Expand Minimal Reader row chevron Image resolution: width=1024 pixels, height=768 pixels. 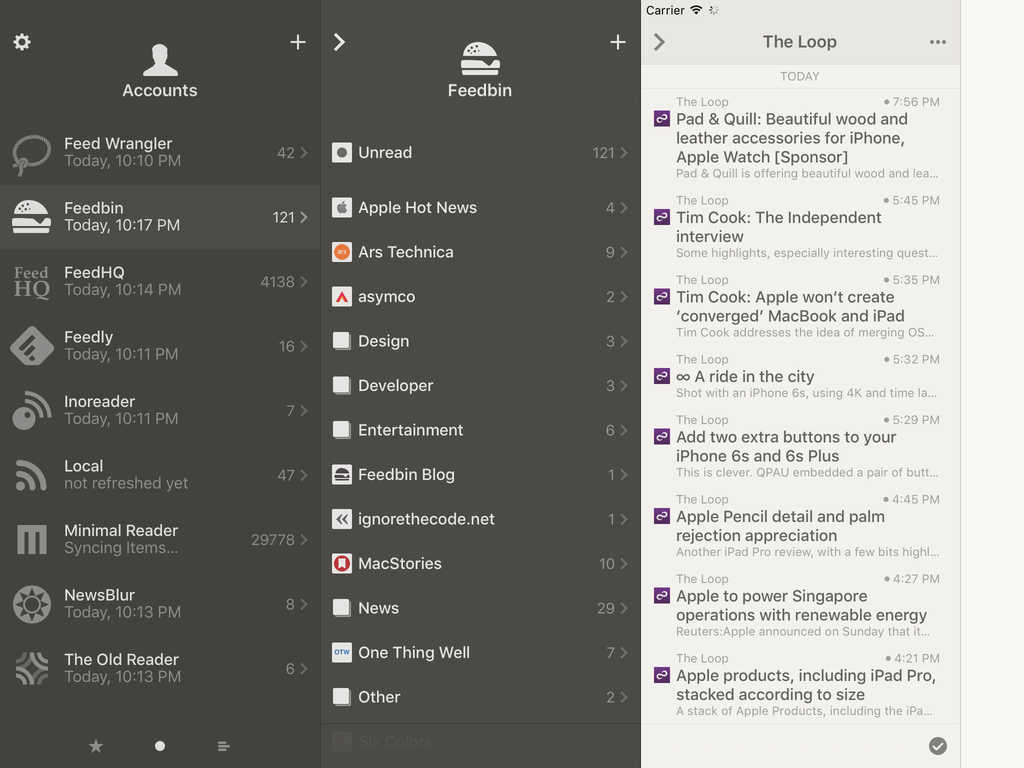(x=304, y=539)
